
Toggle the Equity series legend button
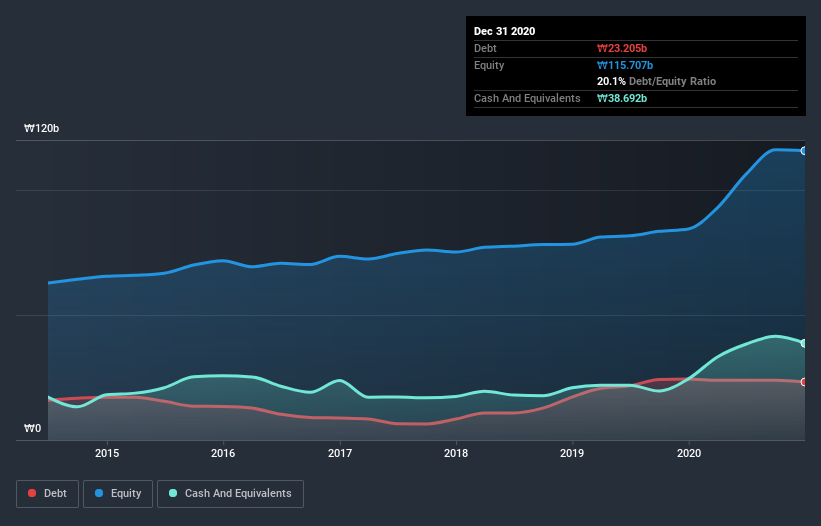118,494
